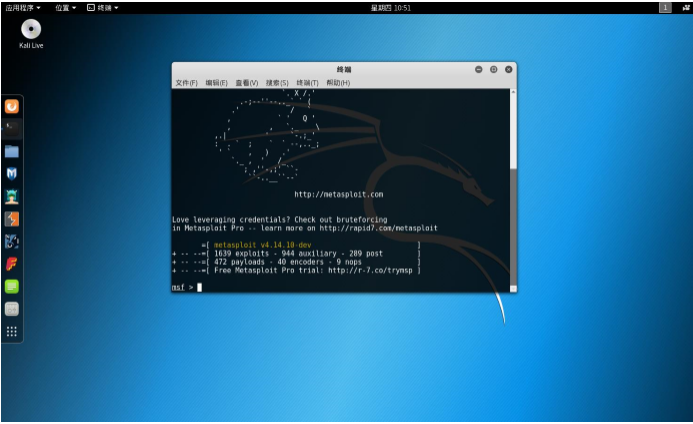
Task: Open the 搜索(S) terminal menu
Action: pos(277,83)
